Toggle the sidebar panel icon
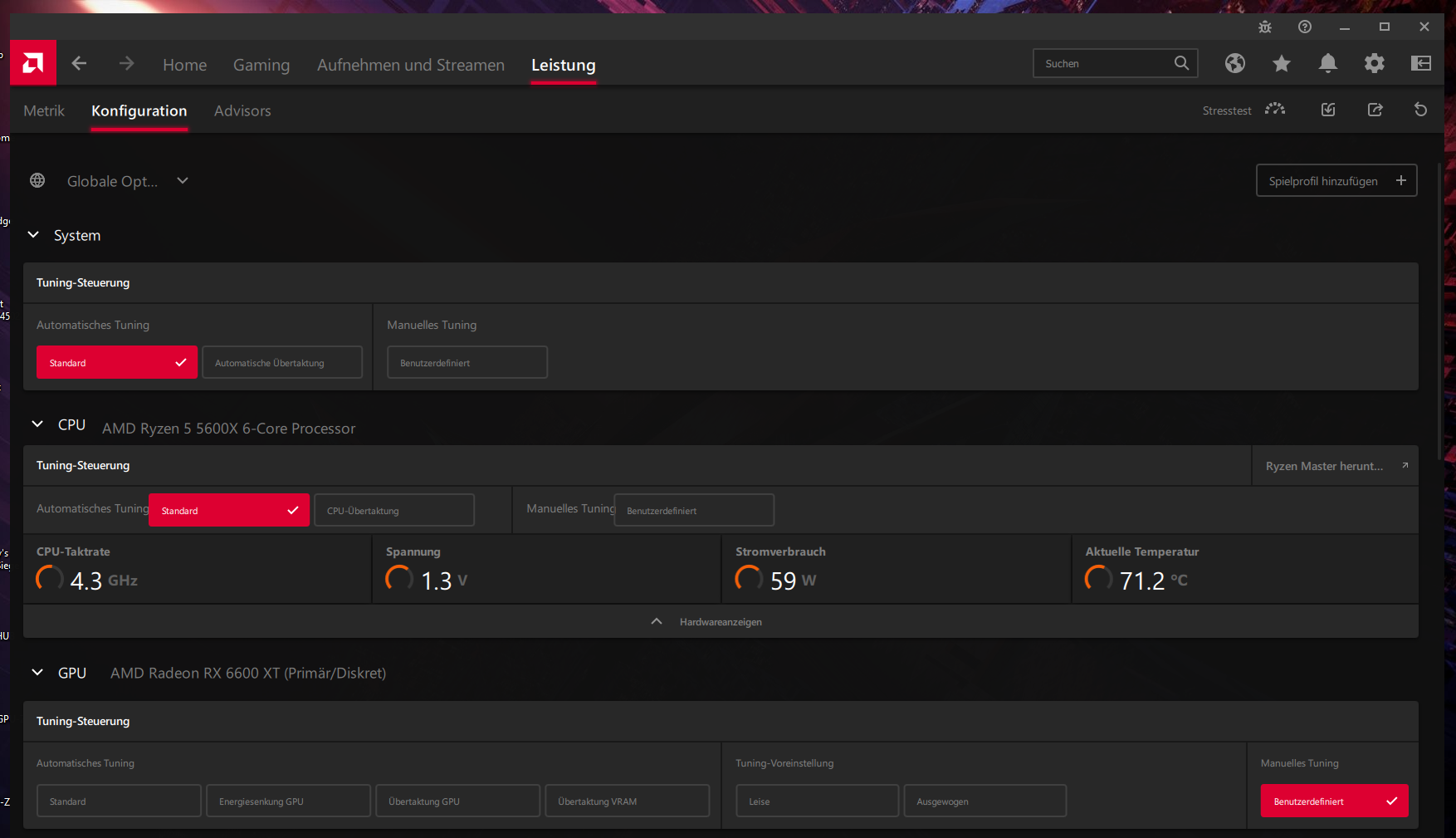Viewport: 1456px width, 838px height. tap(1421, 63)
